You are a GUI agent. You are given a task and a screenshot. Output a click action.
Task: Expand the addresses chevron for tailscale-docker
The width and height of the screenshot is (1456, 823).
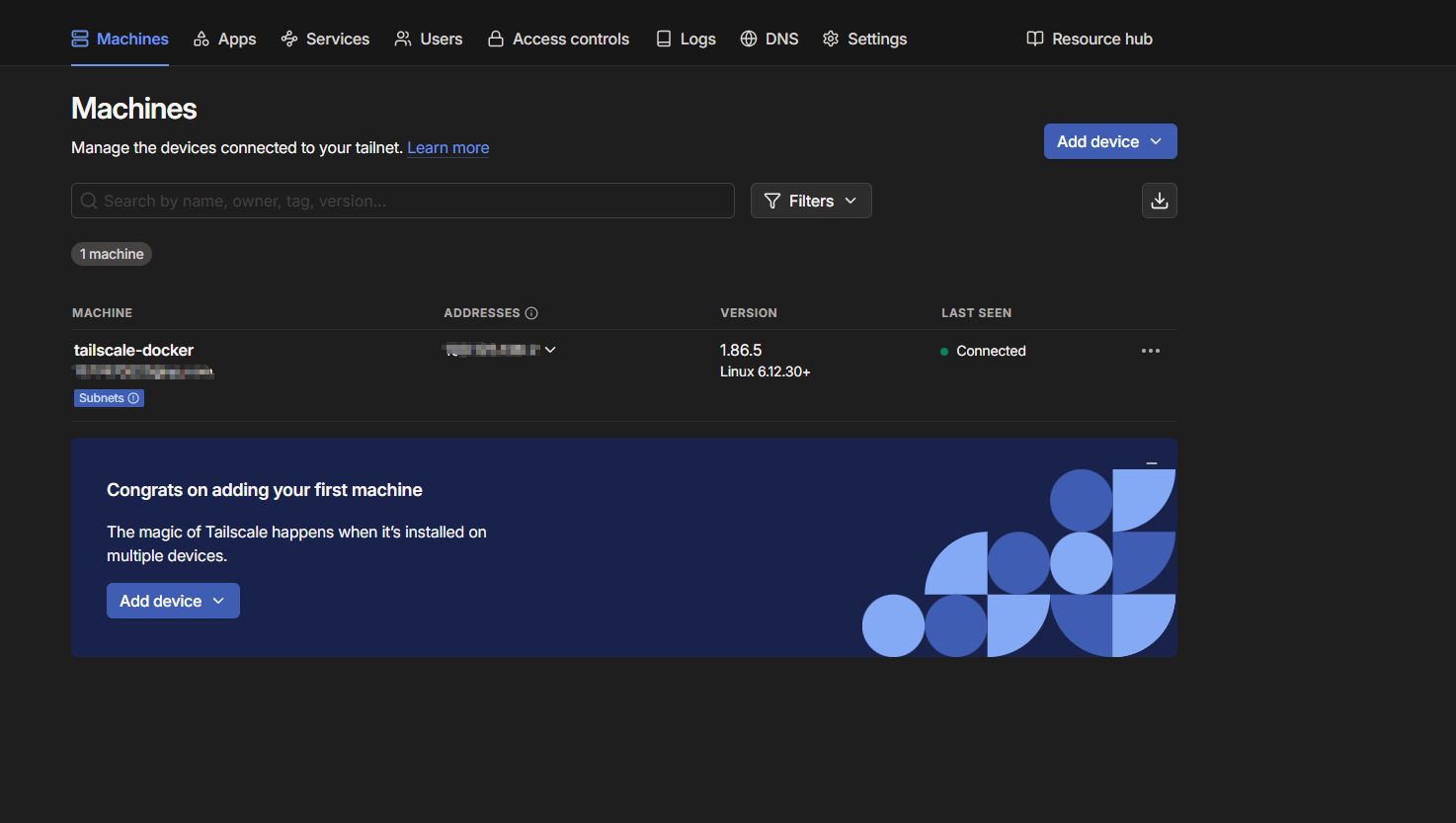[x=550, y=350]
